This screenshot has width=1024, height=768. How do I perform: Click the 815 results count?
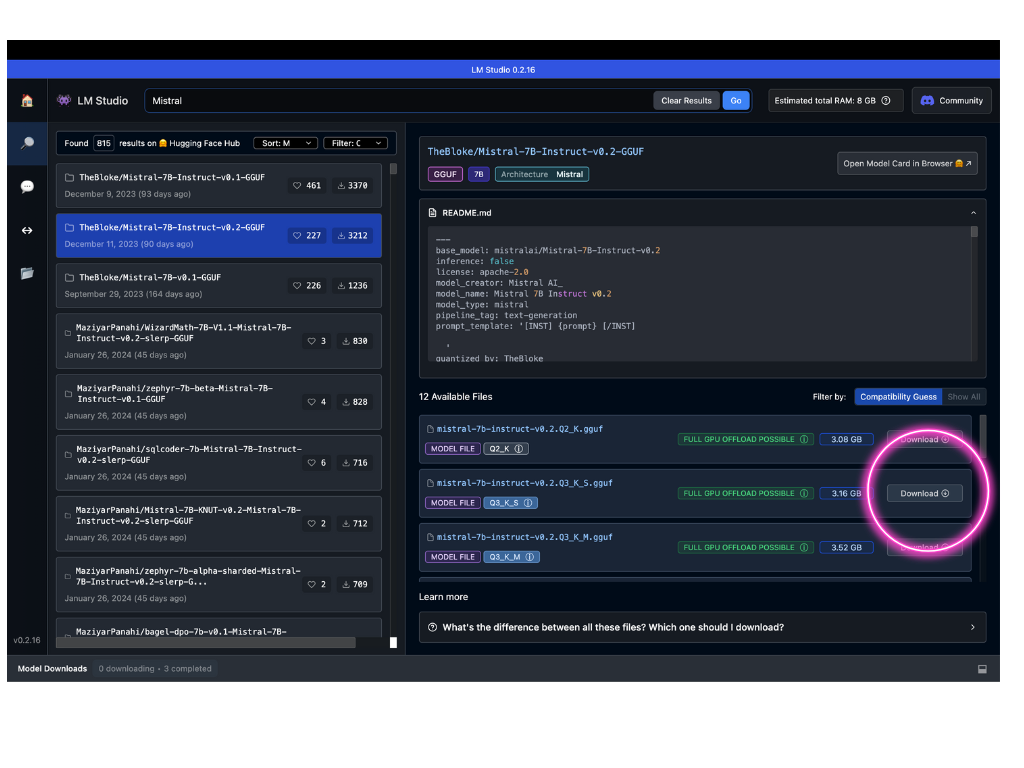click(104, 143)
